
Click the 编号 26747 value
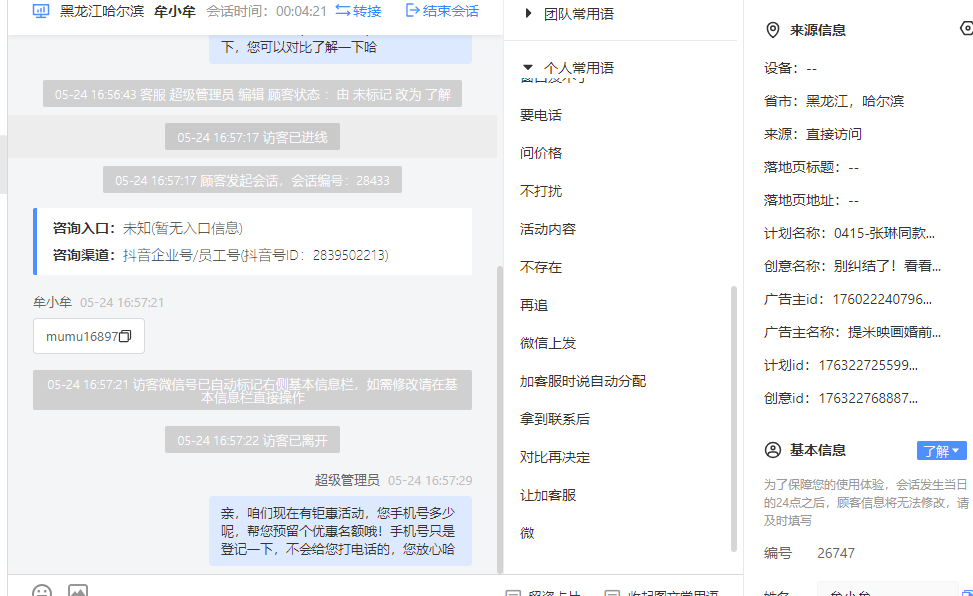836,553
